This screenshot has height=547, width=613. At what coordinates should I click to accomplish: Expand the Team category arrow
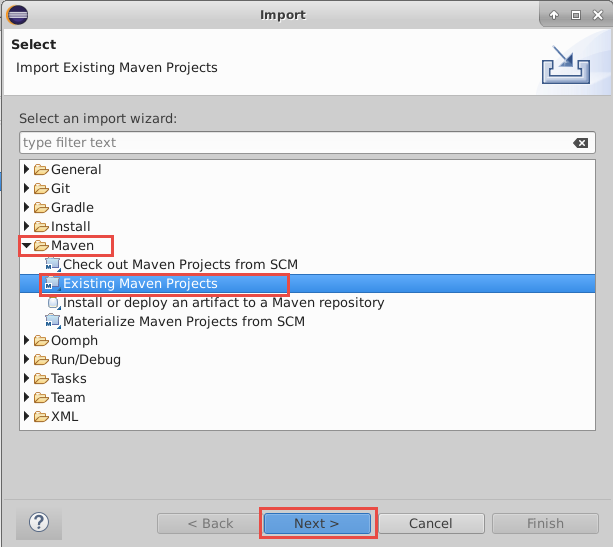(27, 397)
